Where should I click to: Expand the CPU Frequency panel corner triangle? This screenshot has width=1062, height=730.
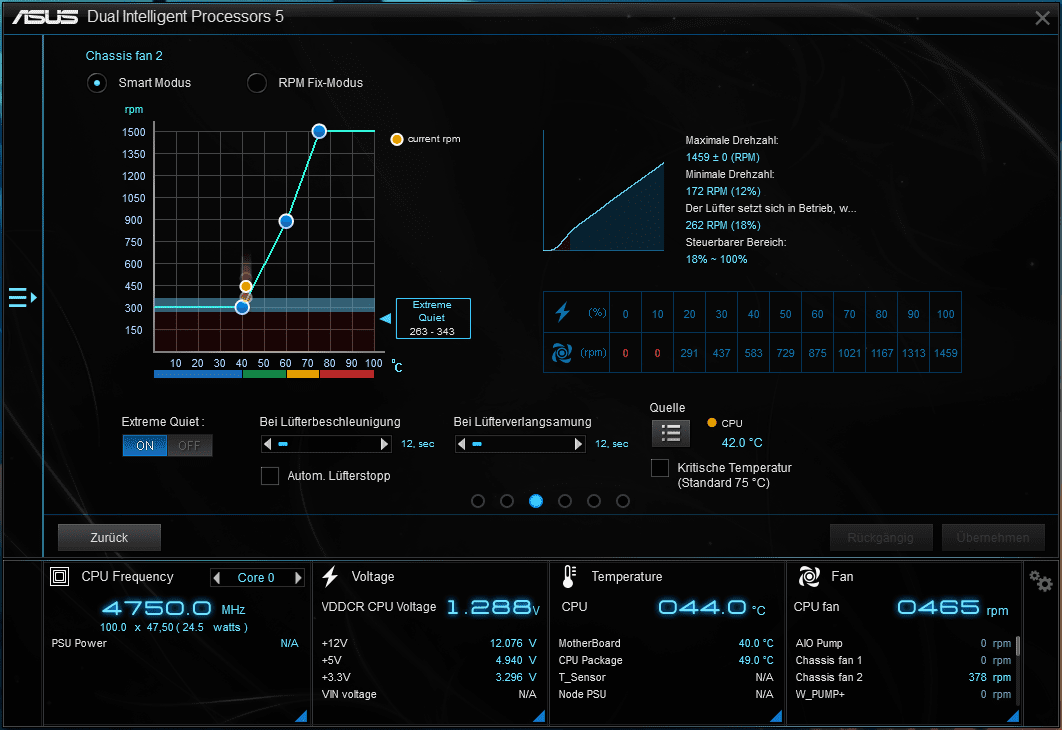tap(301, 716)
